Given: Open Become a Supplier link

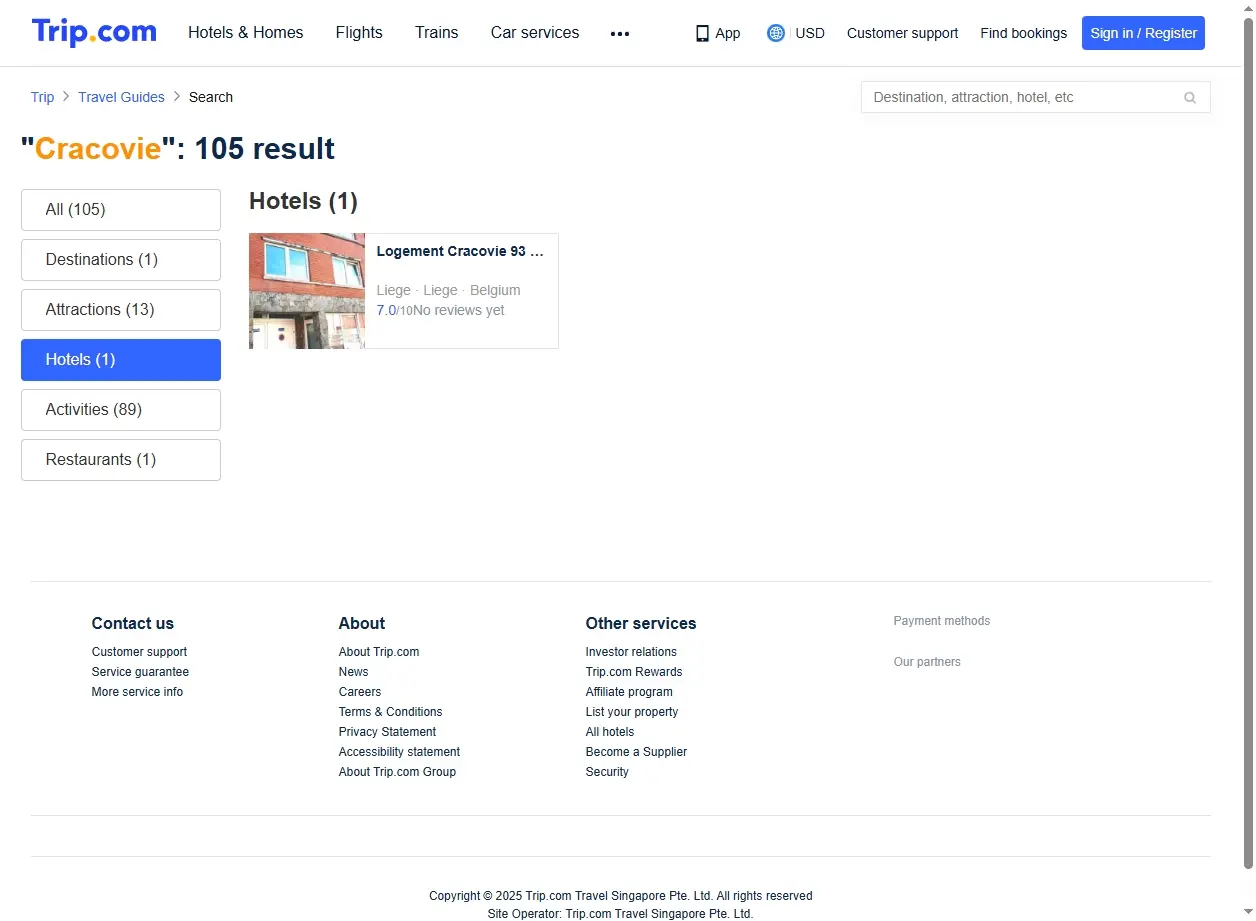Looking at the screenshot, I should (x=636, y=752).
